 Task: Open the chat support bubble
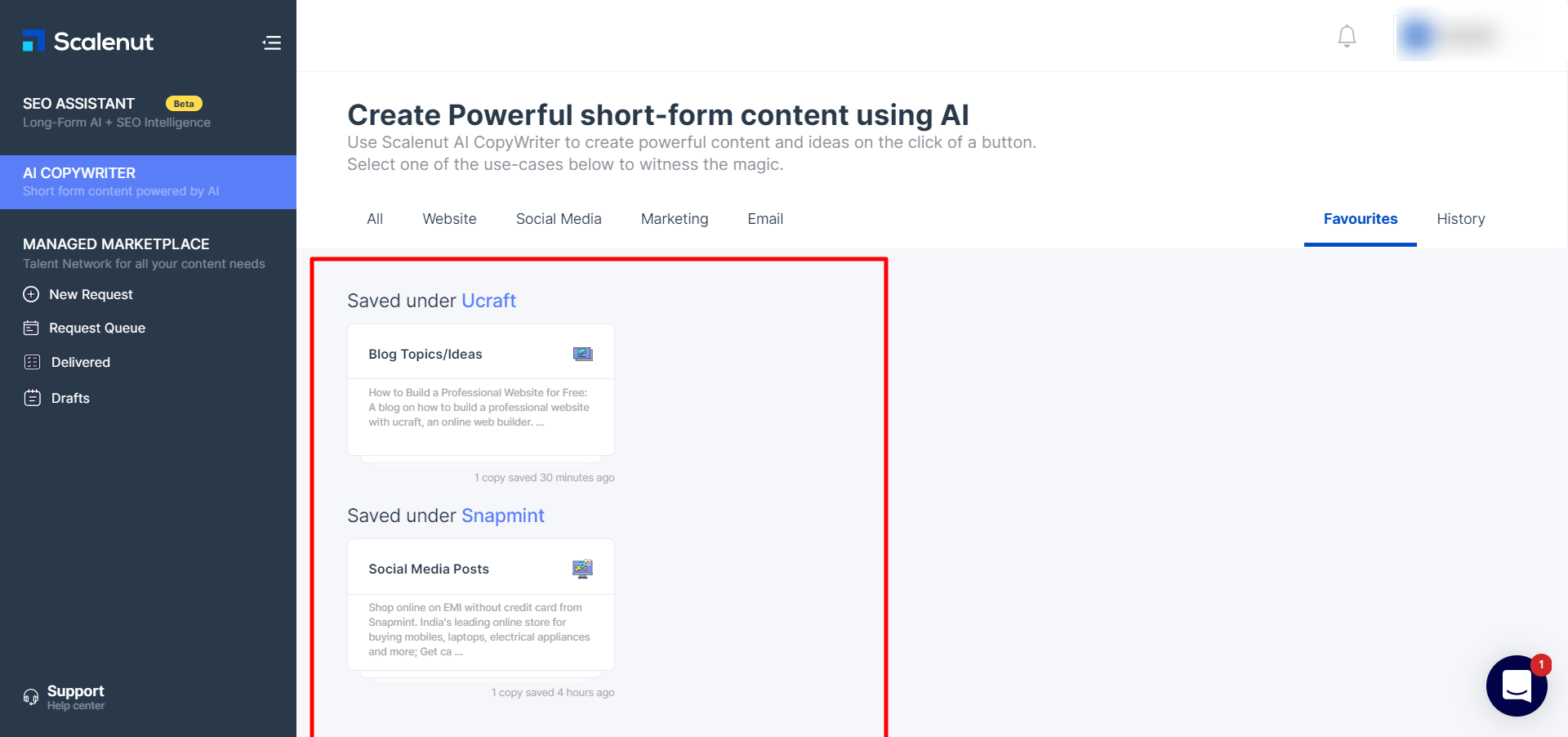[1516, 686]
